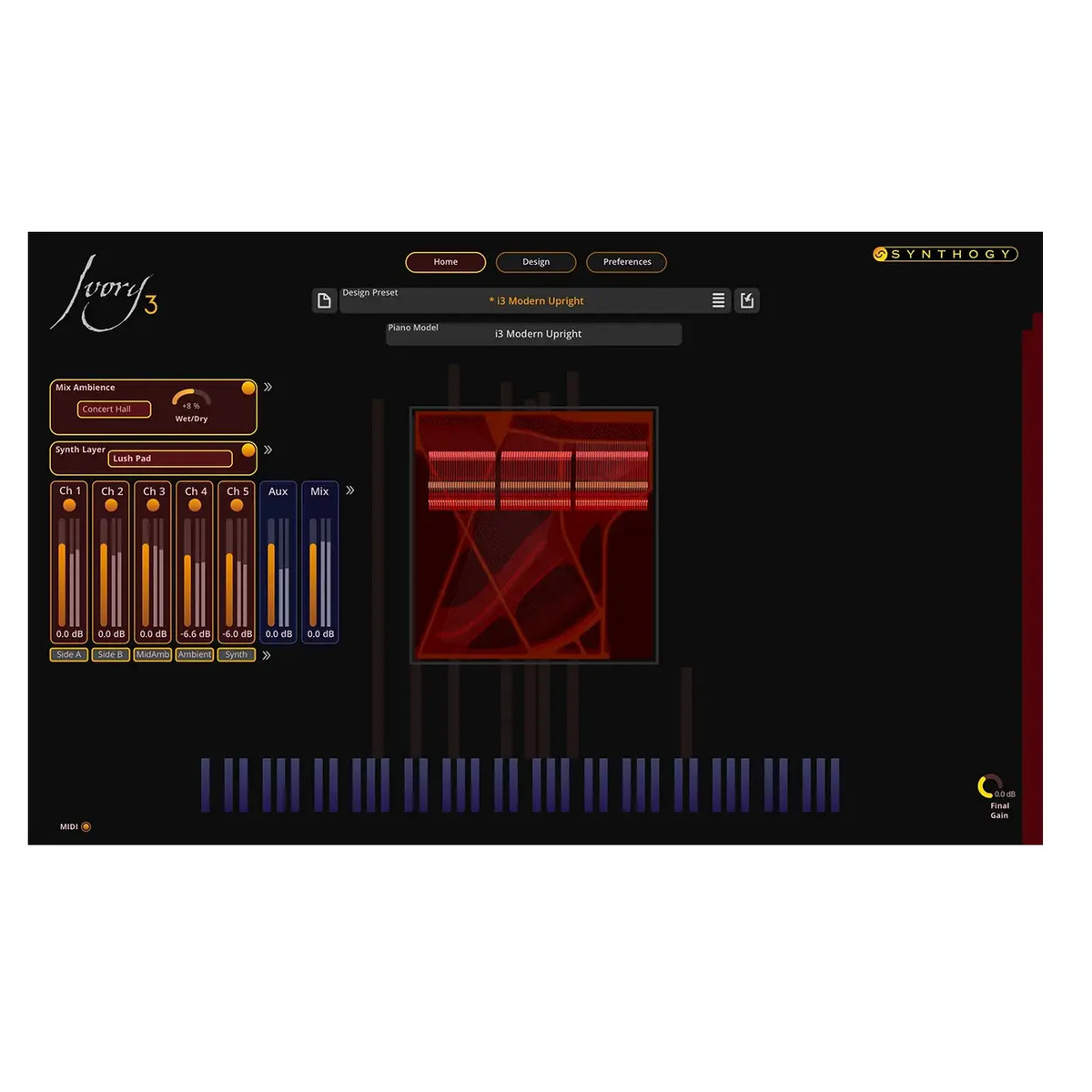Click the i3 Modern Upright Piano Model field

538,334
